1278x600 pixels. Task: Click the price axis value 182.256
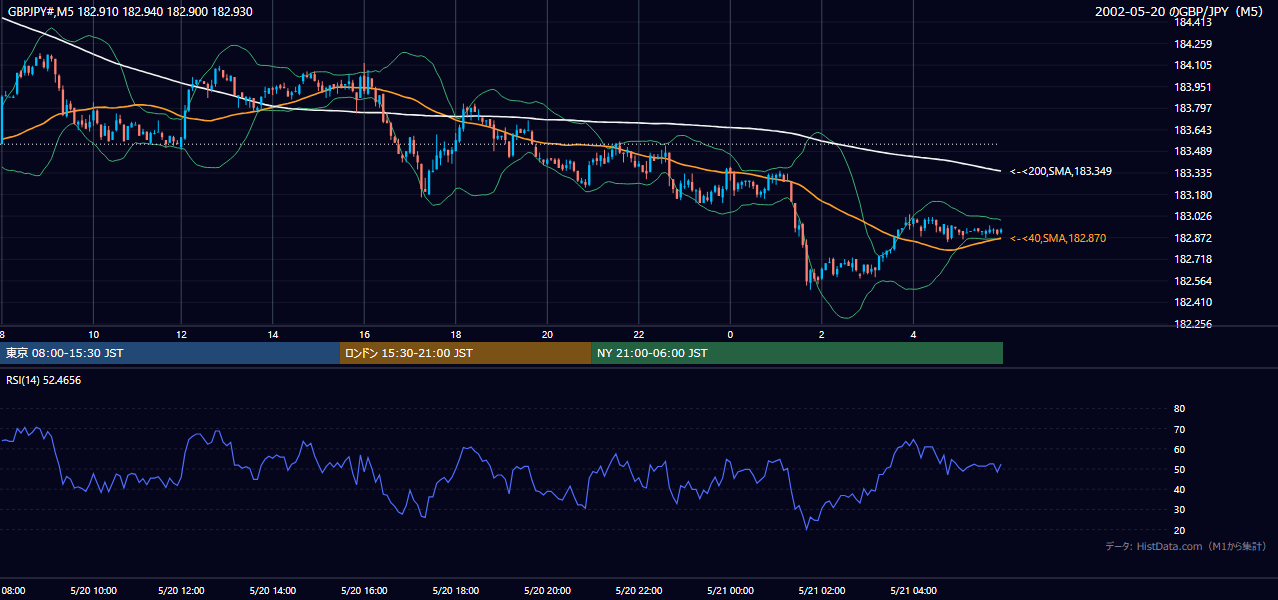[x=1193, y=324]
